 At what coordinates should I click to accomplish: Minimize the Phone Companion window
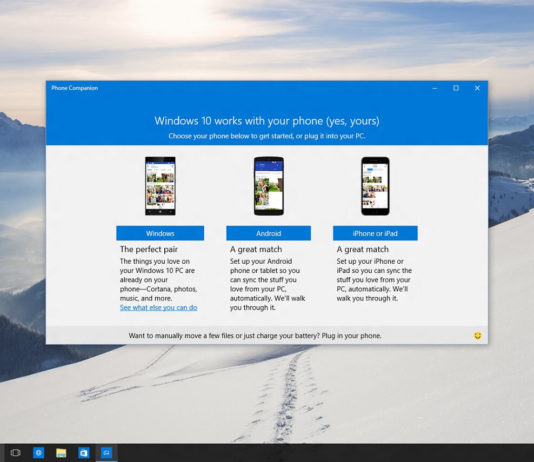(435, 88)
